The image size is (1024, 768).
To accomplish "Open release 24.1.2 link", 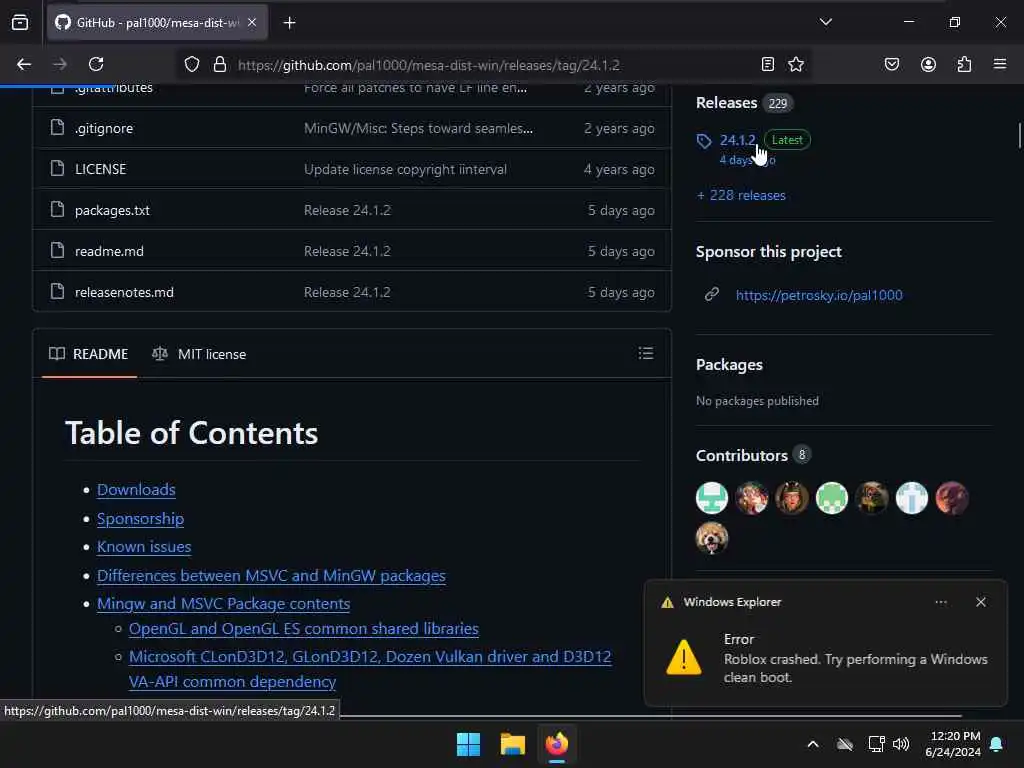I will (x=737, y=140).
